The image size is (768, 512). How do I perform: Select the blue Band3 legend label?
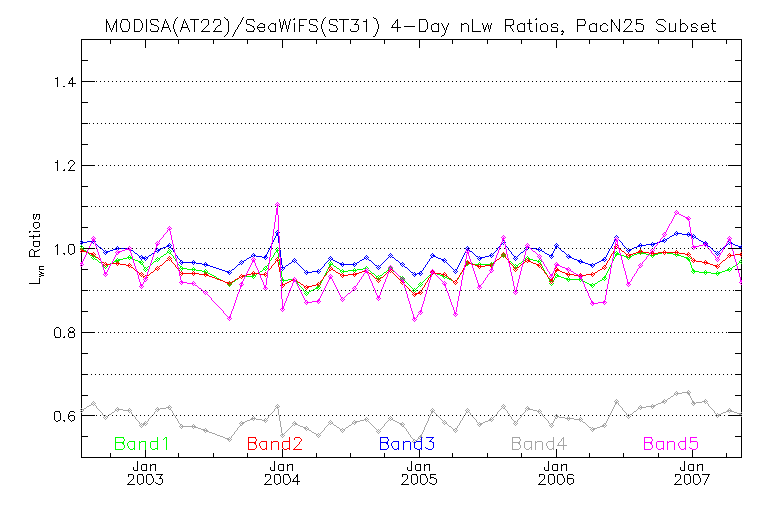point(407,444)
